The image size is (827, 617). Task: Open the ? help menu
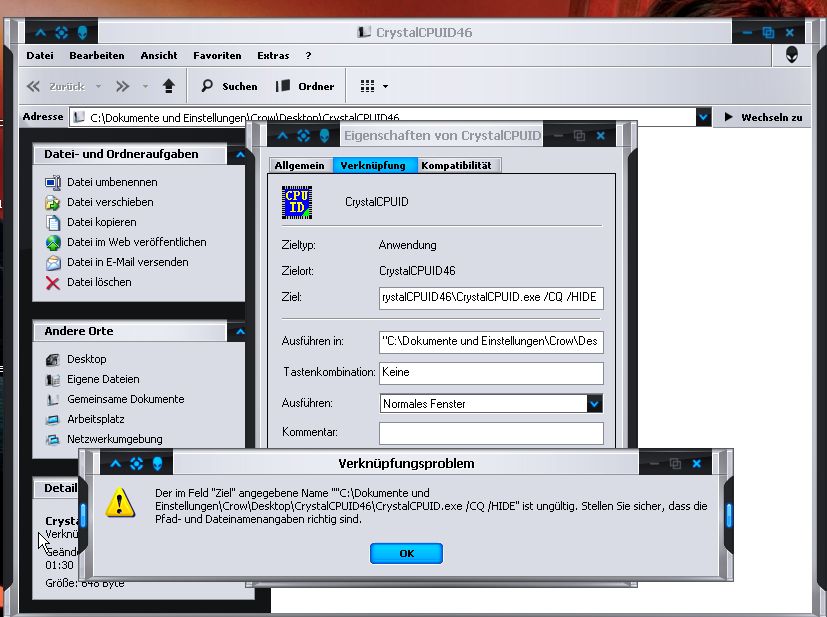[x=308, y=55]
